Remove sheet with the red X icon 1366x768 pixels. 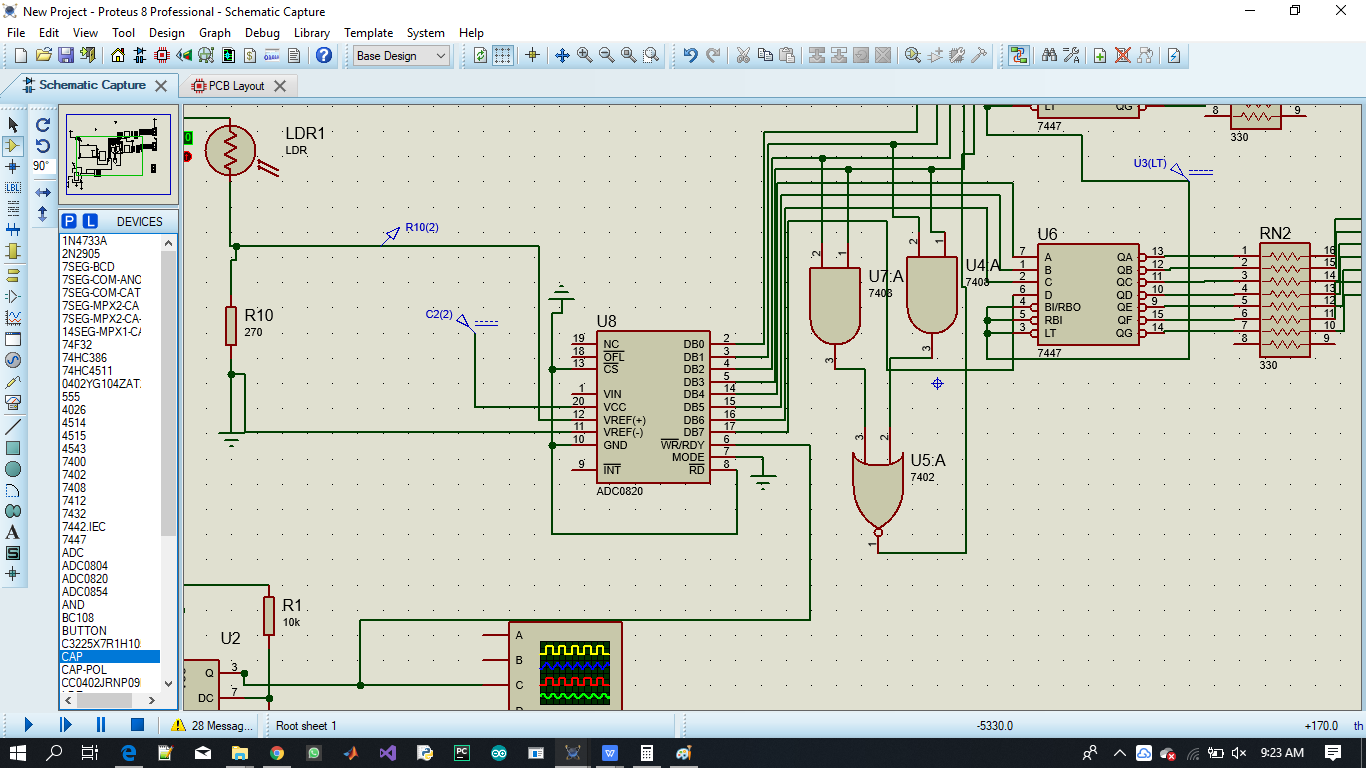1122,55
